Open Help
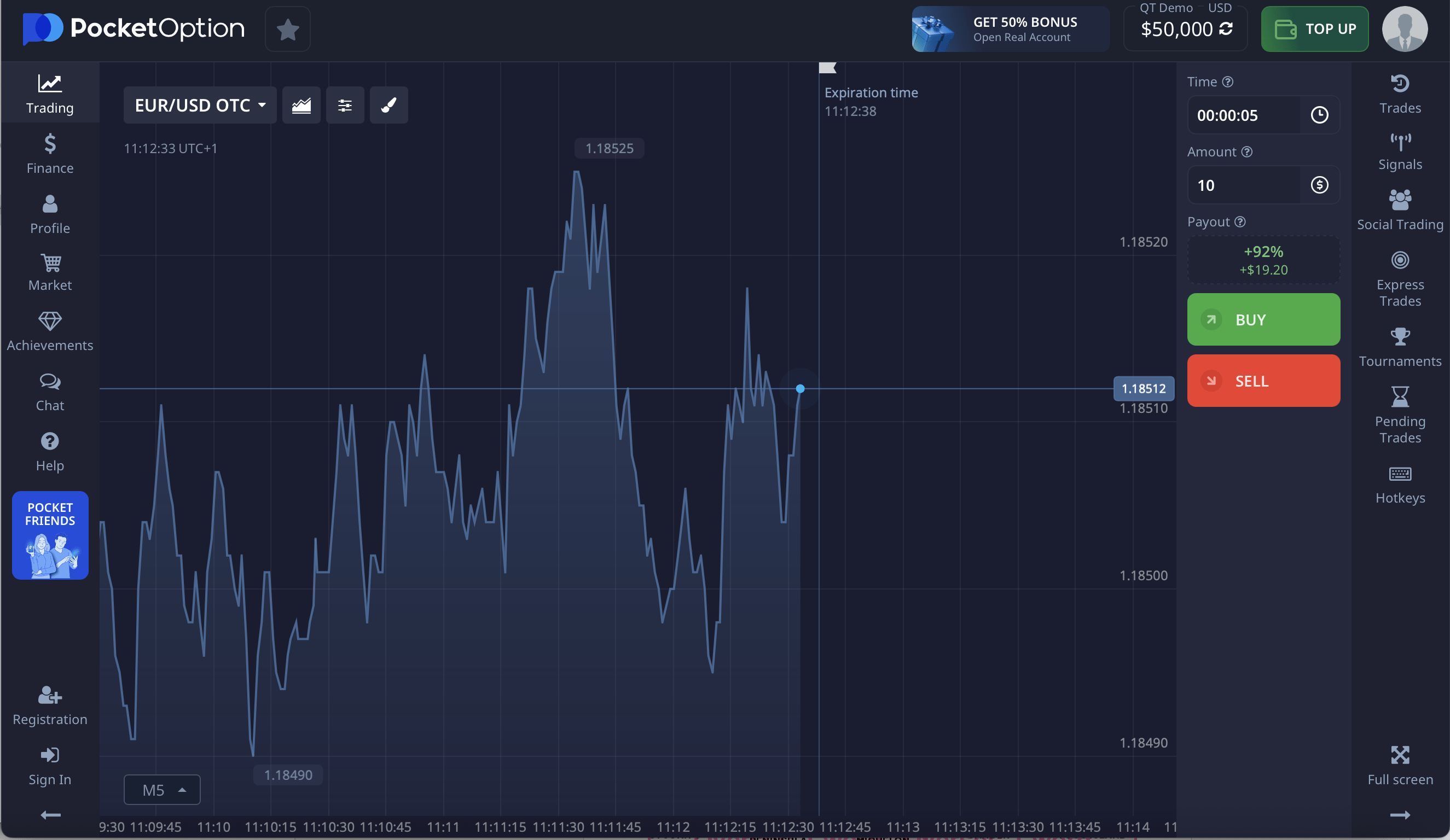Viewport: 1450px width, 840px height. (50, 451)
